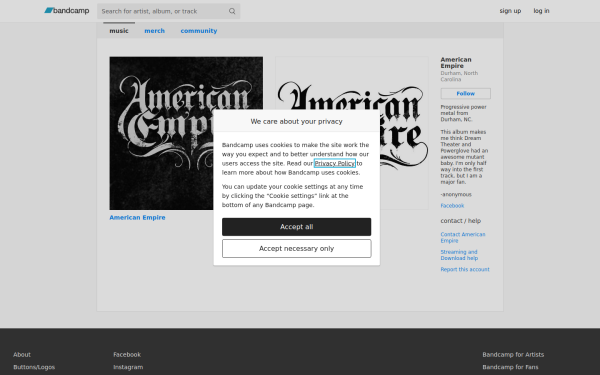Click the American Empire band name heading
The image size is (600, 375).
456,63
